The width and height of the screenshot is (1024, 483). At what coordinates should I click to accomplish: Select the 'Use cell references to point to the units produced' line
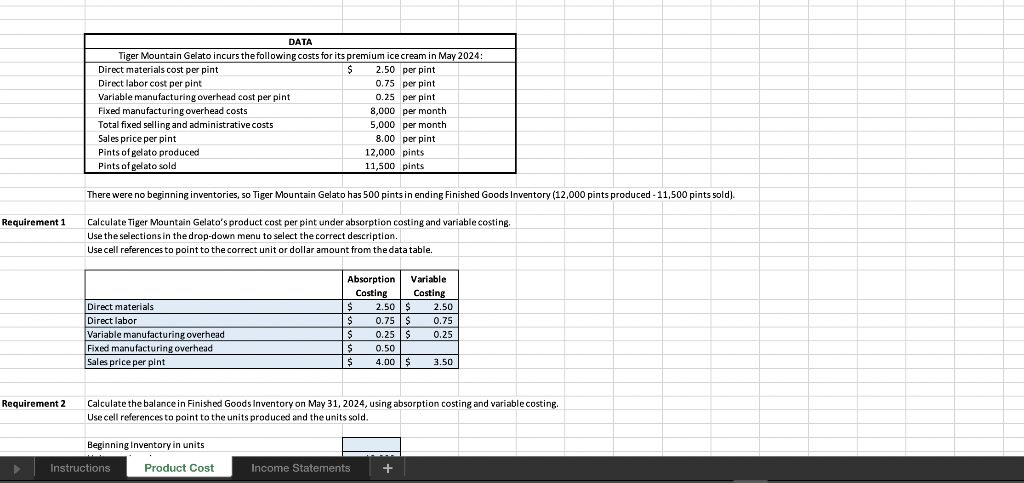[x=227, y=417]
